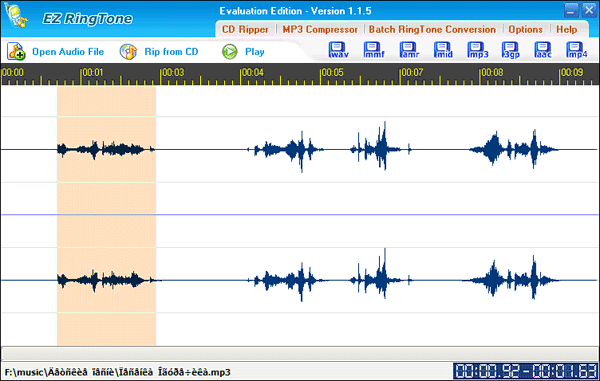Click the Rip from CD label
600x381 pixels.
[x=171, y=52]
